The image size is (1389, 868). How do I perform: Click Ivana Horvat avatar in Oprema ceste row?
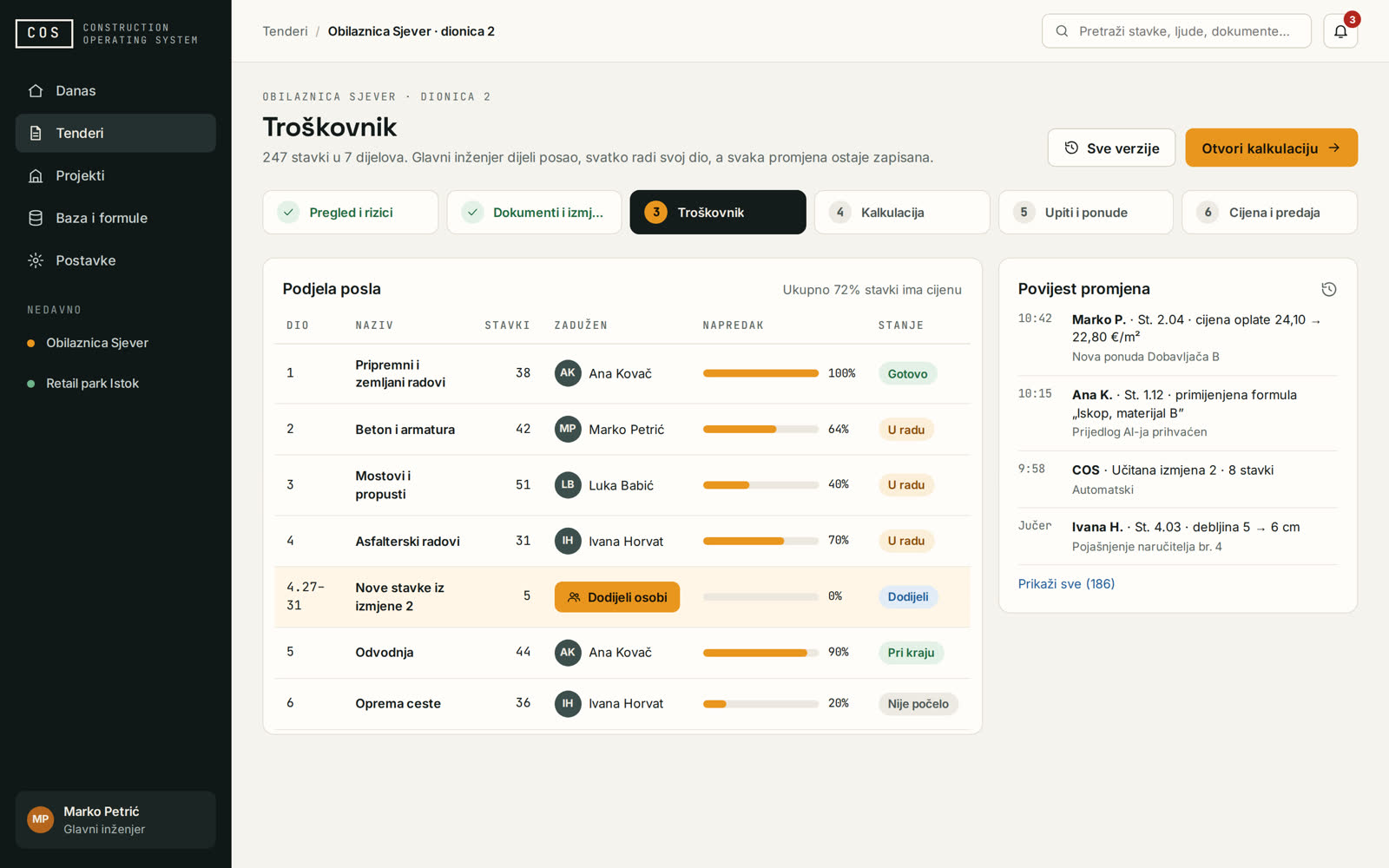click(x=568, y=703)
